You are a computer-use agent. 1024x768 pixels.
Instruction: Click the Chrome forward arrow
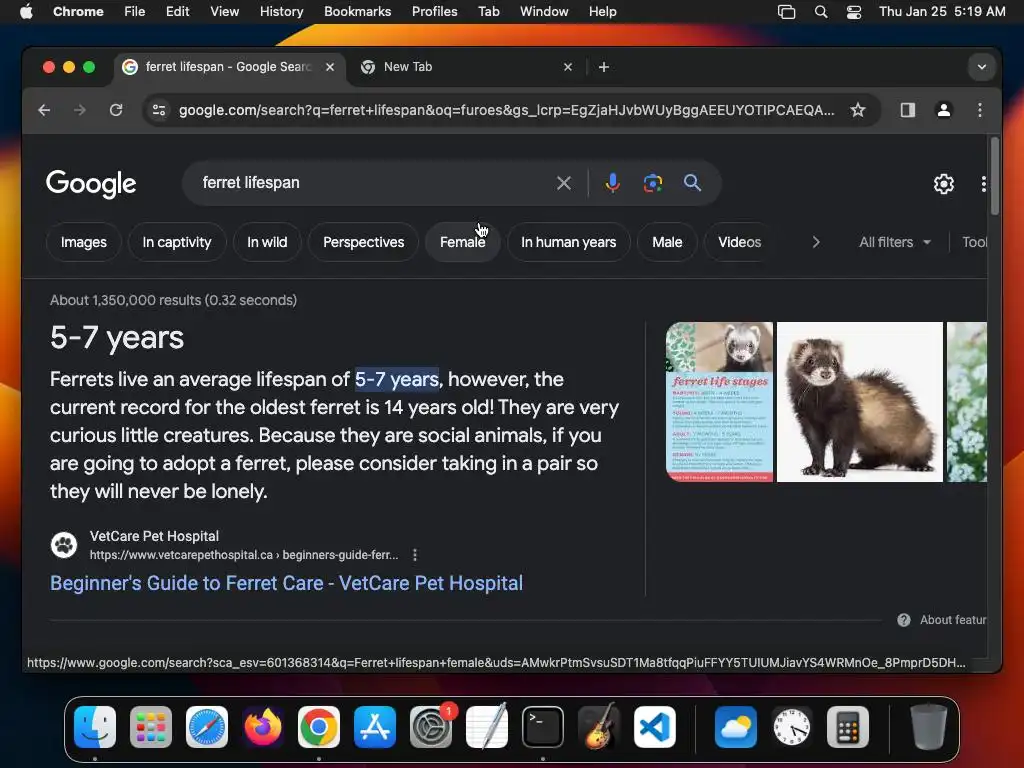80,110
